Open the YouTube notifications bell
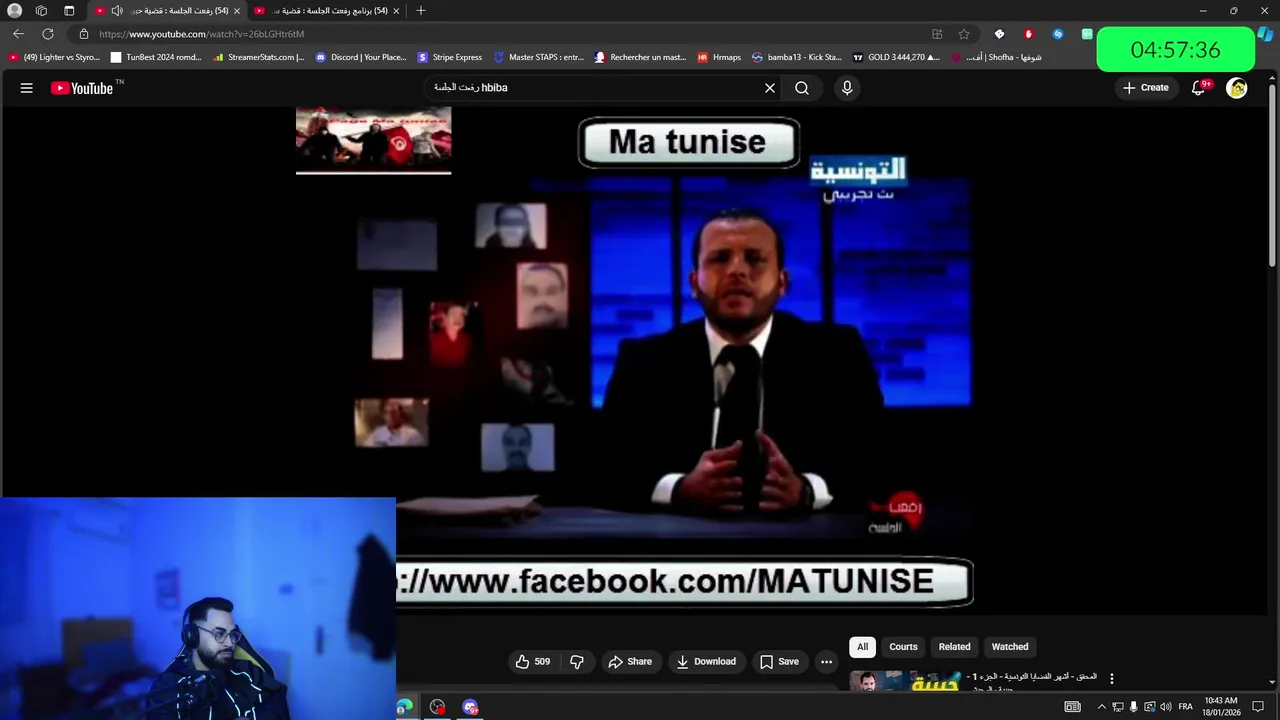 [x=1198, y=88]
